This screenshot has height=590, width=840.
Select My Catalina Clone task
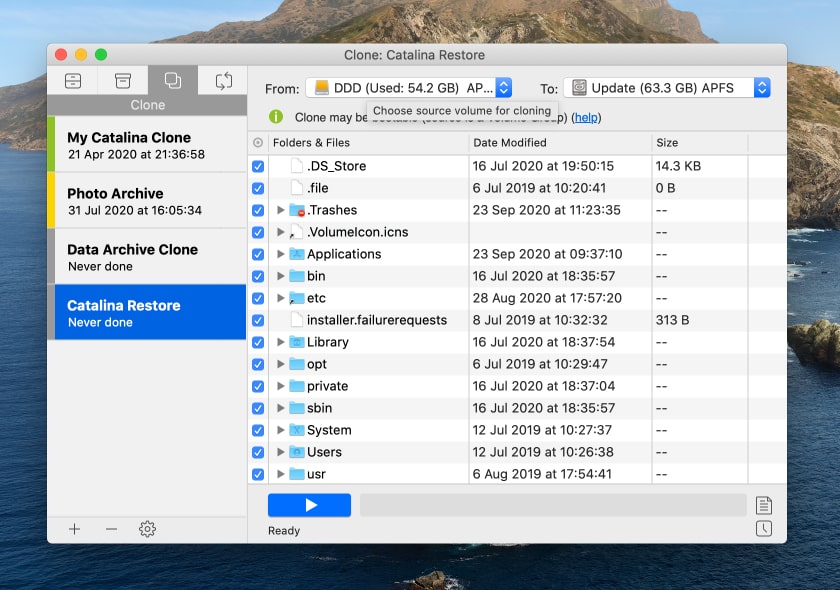pyautogui.click(x=147, y=145)
